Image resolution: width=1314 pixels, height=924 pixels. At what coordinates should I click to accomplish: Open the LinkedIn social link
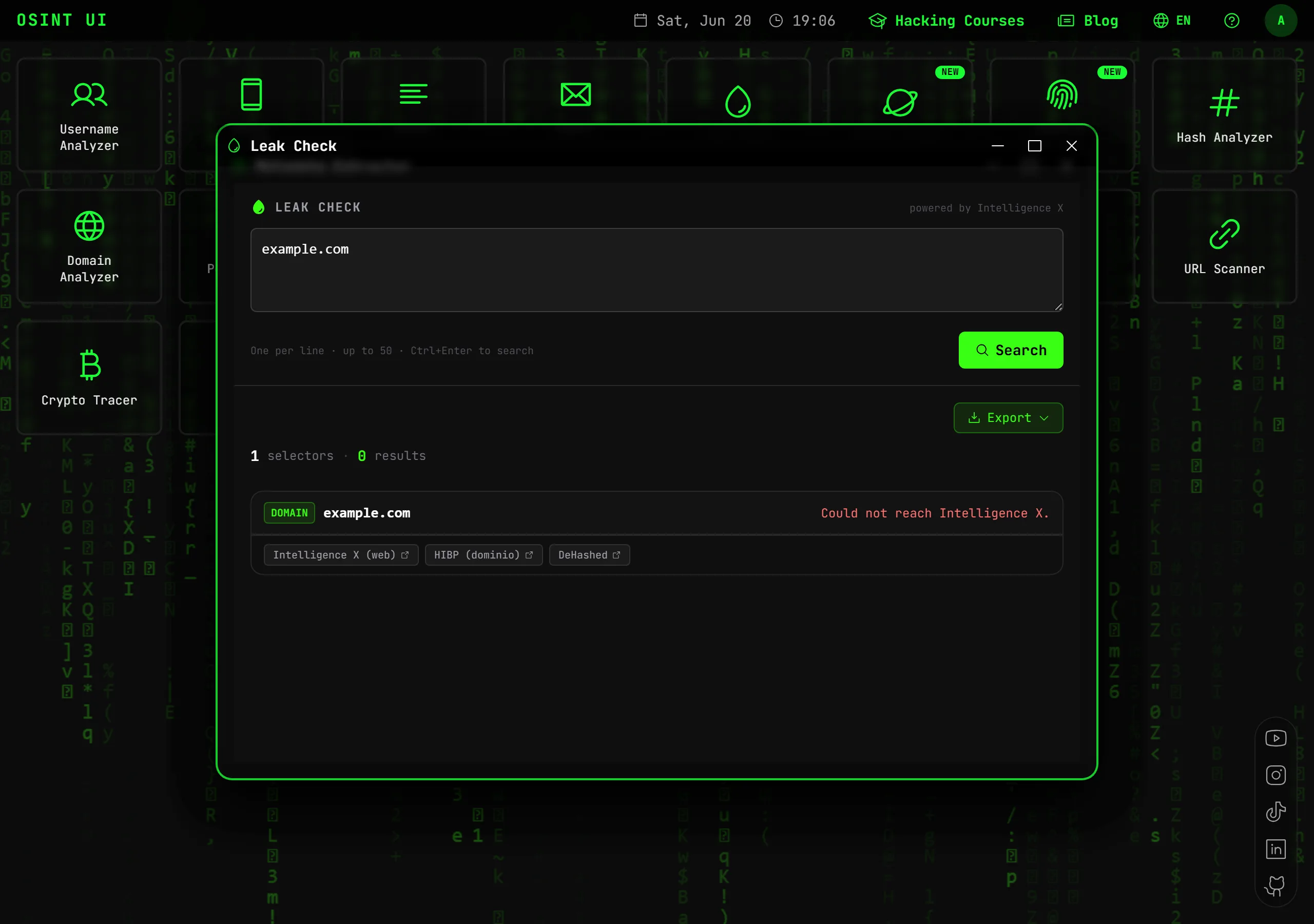click(x=1276, y=849)
